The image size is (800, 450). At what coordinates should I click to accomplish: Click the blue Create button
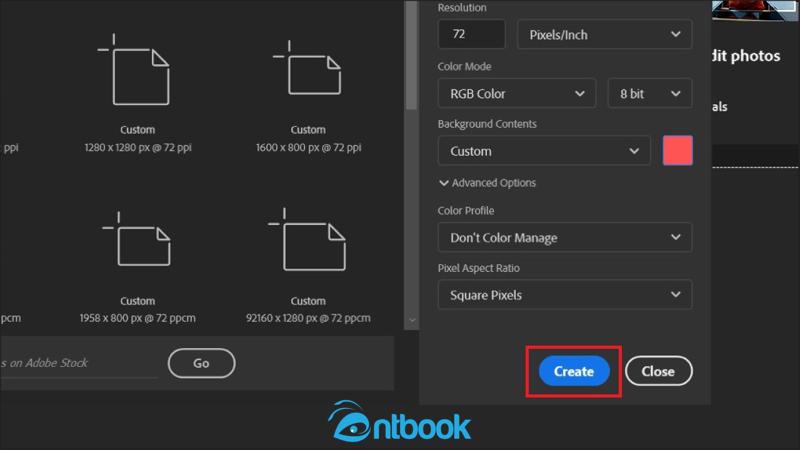pyautogui.click(x=574, y=371)
